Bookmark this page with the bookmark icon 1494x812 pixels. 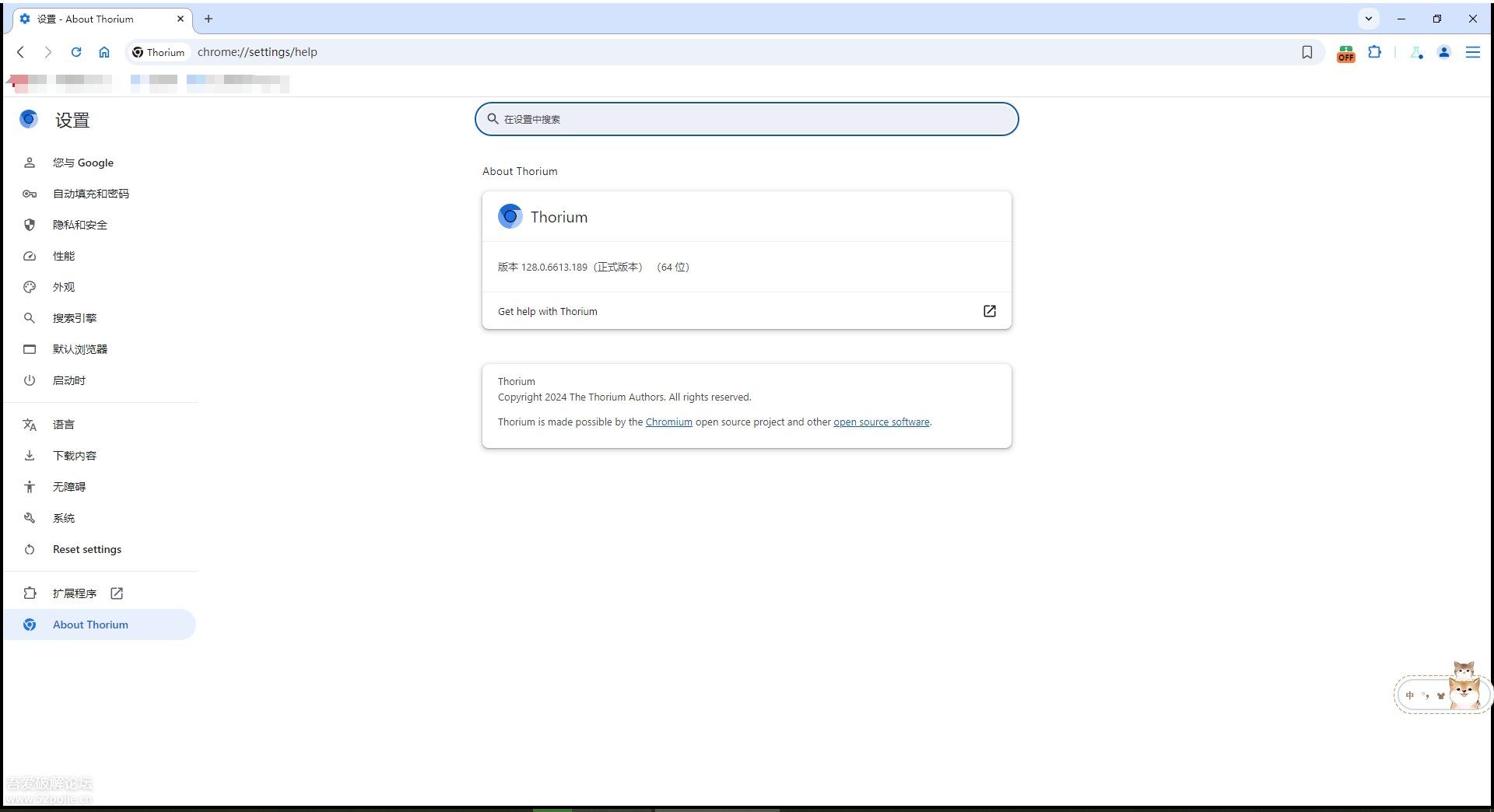1307,52
